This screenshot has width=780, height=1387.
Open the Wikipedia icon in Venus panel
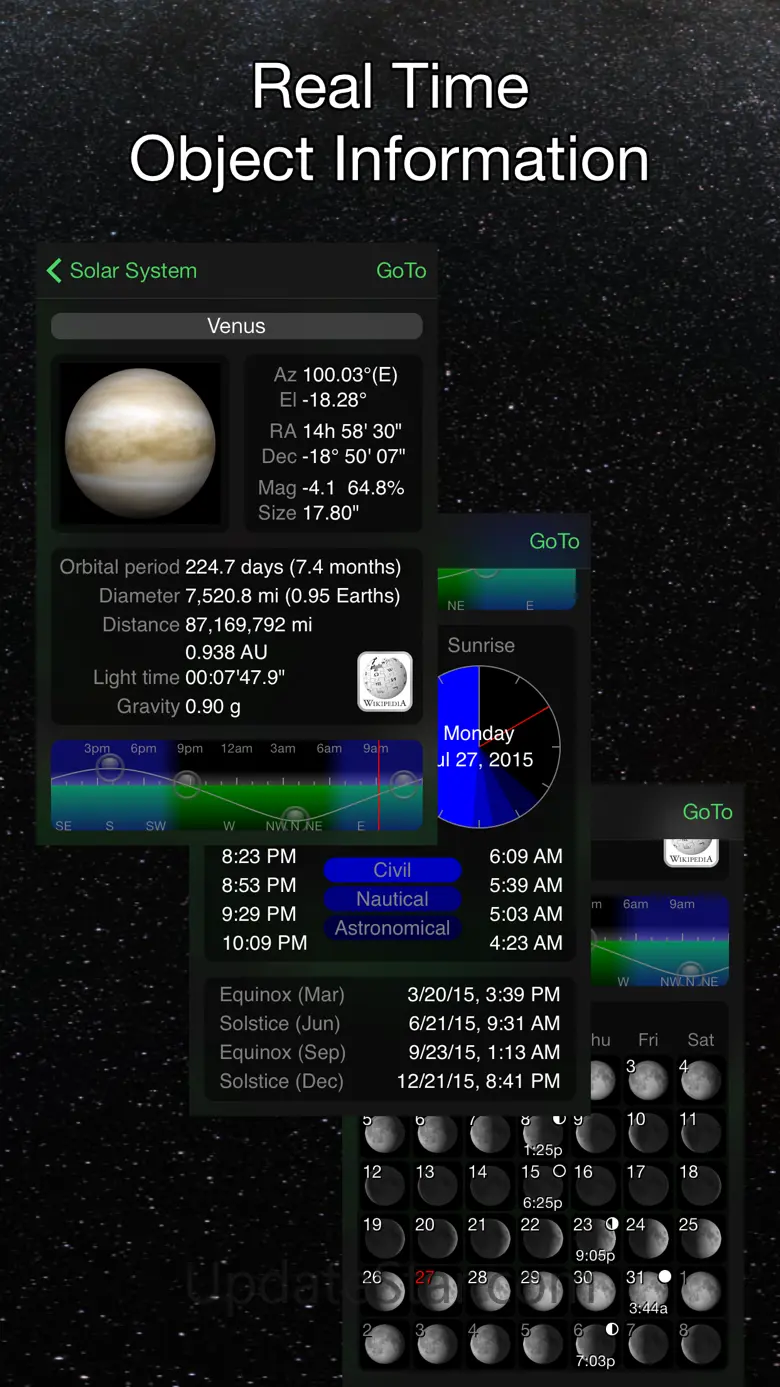click(385, 681)
